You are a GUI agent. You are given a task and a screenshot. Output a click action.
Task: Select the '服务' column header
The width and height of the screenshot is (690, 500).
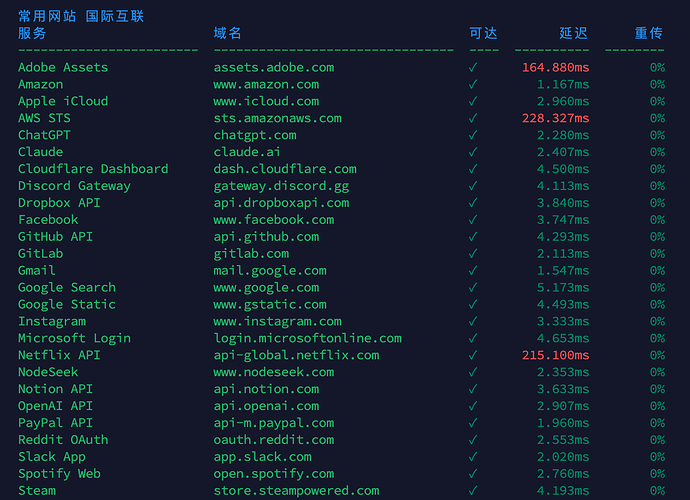32,33
